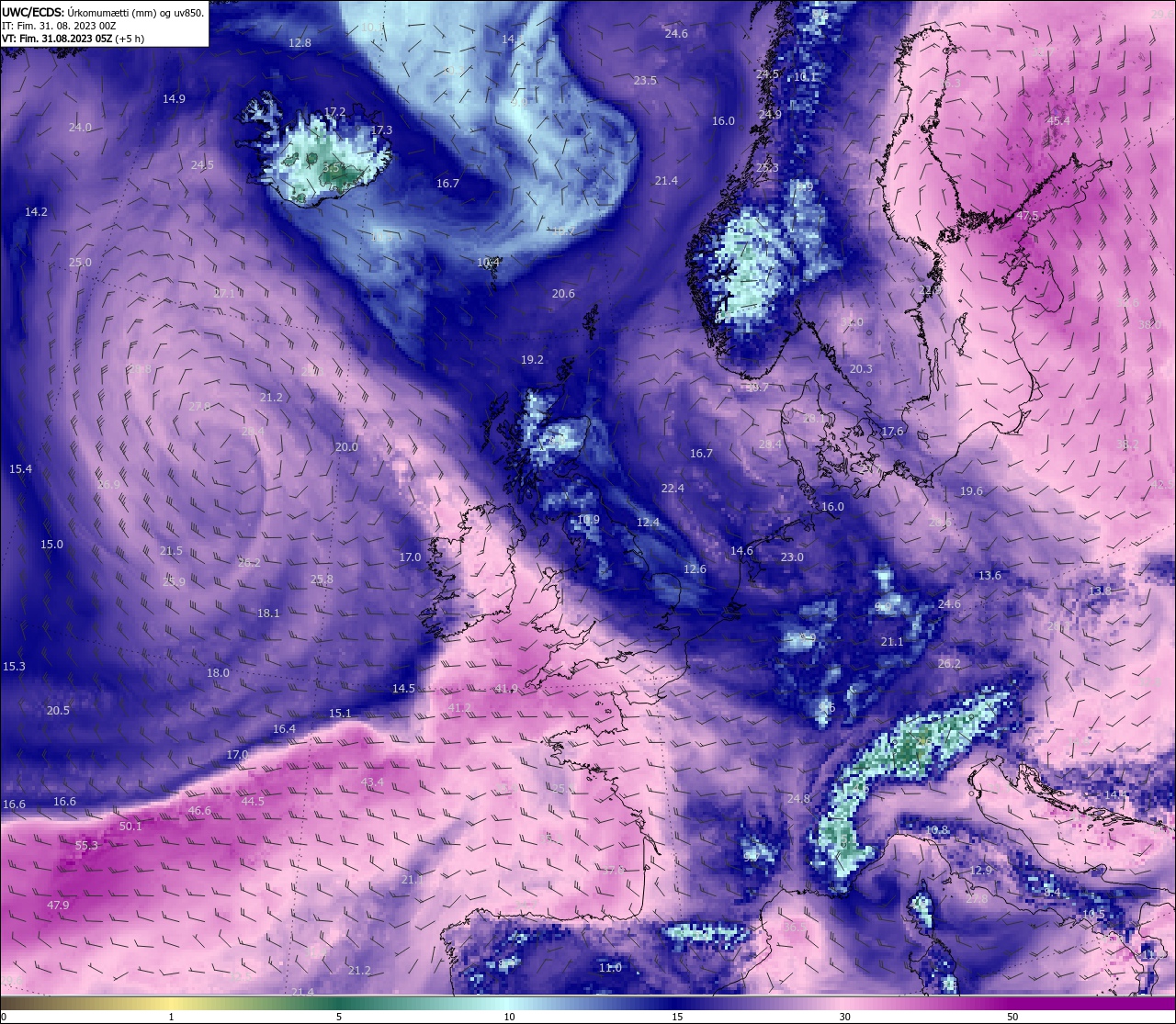Image resolution: width=1176 pixels, height=1024 pixels.
Task: Click the precipitation colour scale bar
Action: pos(588,1002)
